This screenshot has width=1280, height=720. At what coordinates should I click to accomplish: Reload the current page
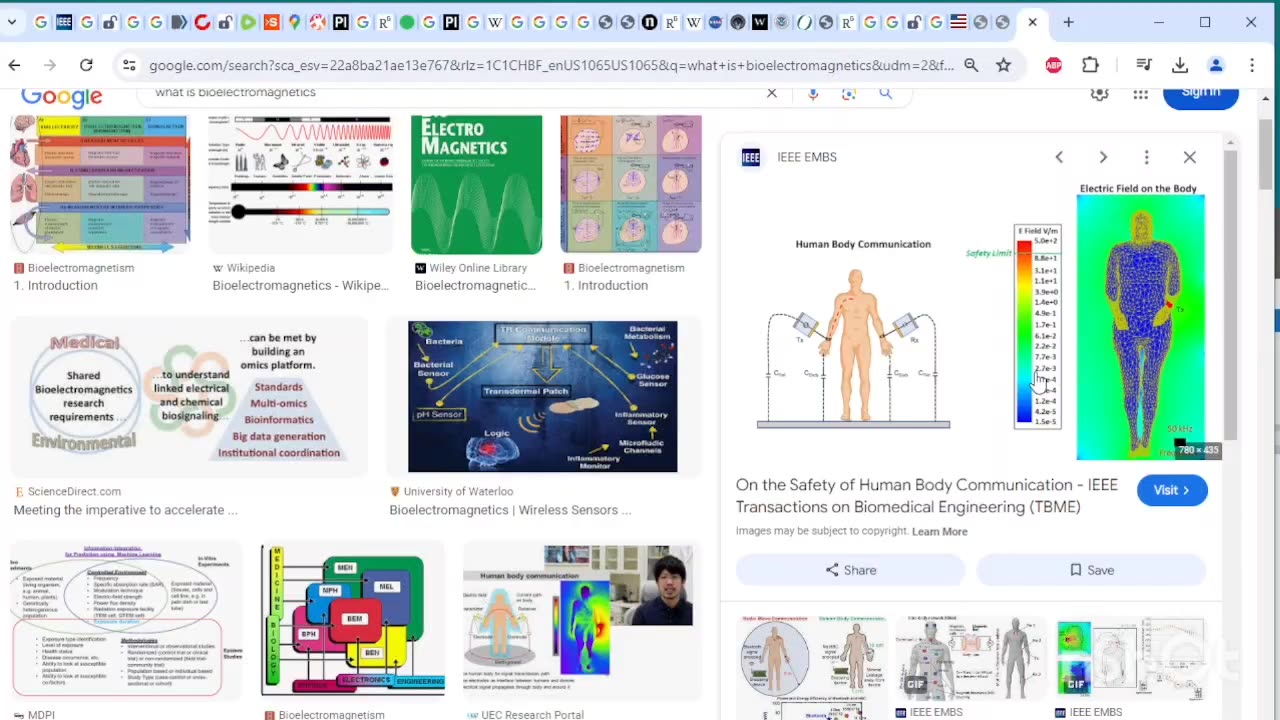click(86, 65)
